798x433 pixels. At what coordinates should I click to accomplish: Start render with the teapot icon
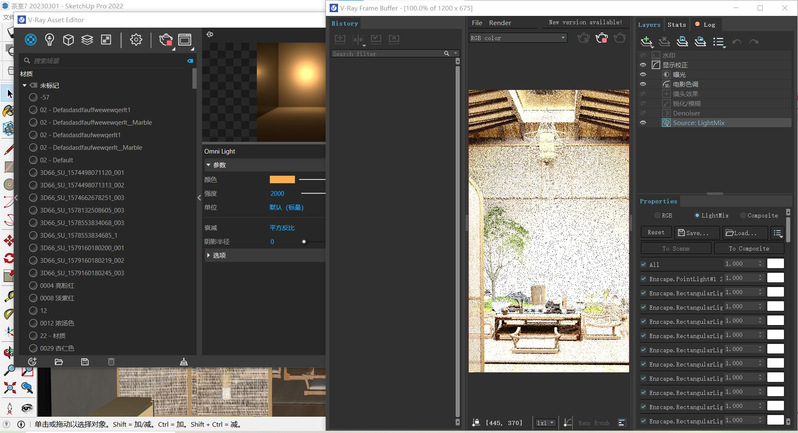[165, 40]
